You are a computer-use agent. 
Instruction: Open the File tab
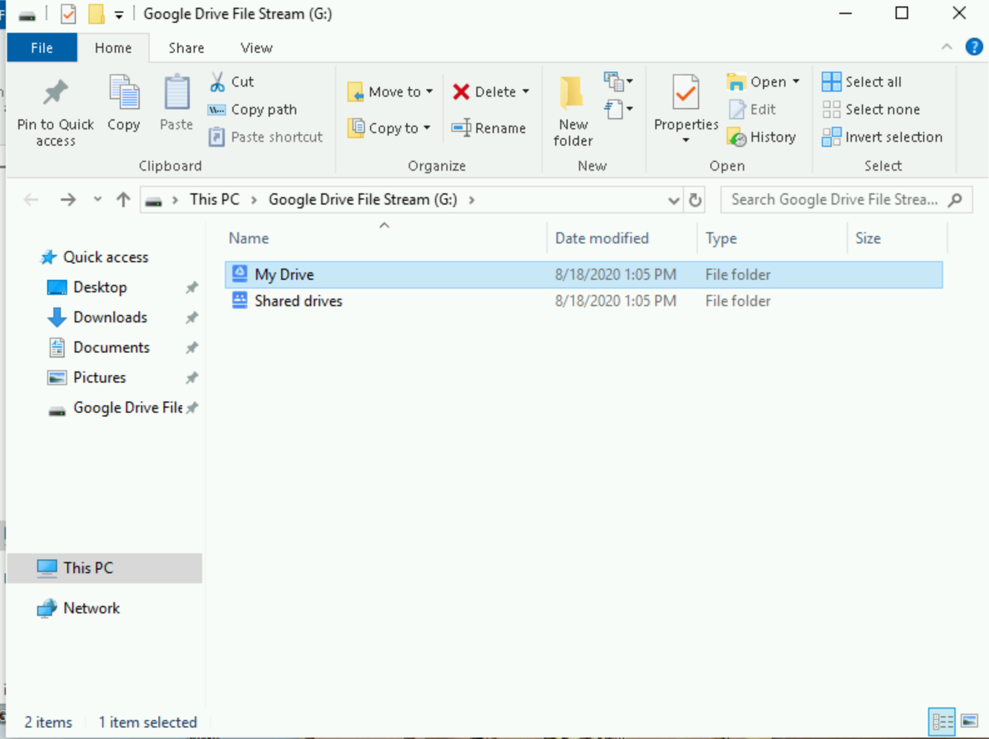42,48
